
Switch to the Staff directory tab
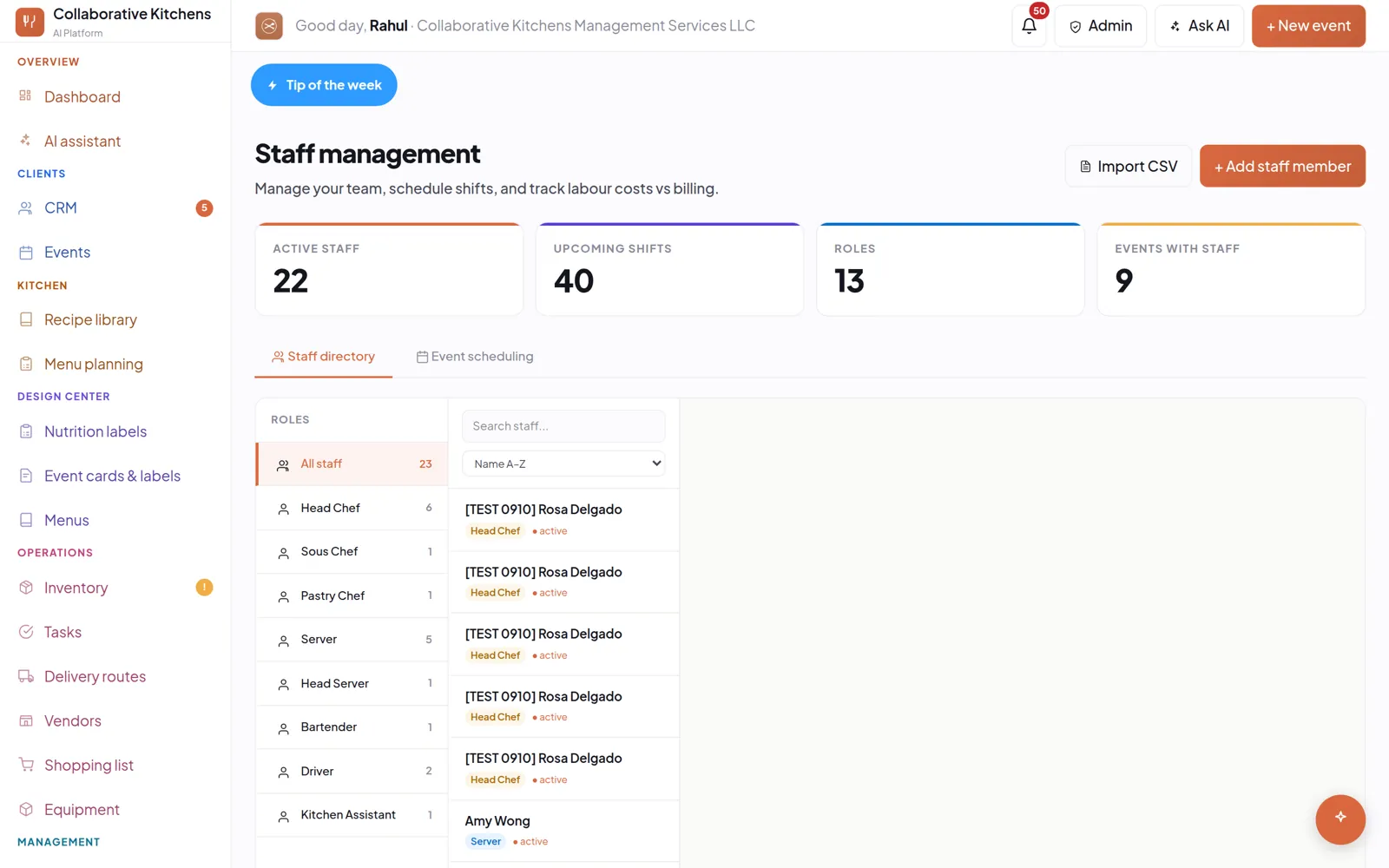click(x=323, y=357)
